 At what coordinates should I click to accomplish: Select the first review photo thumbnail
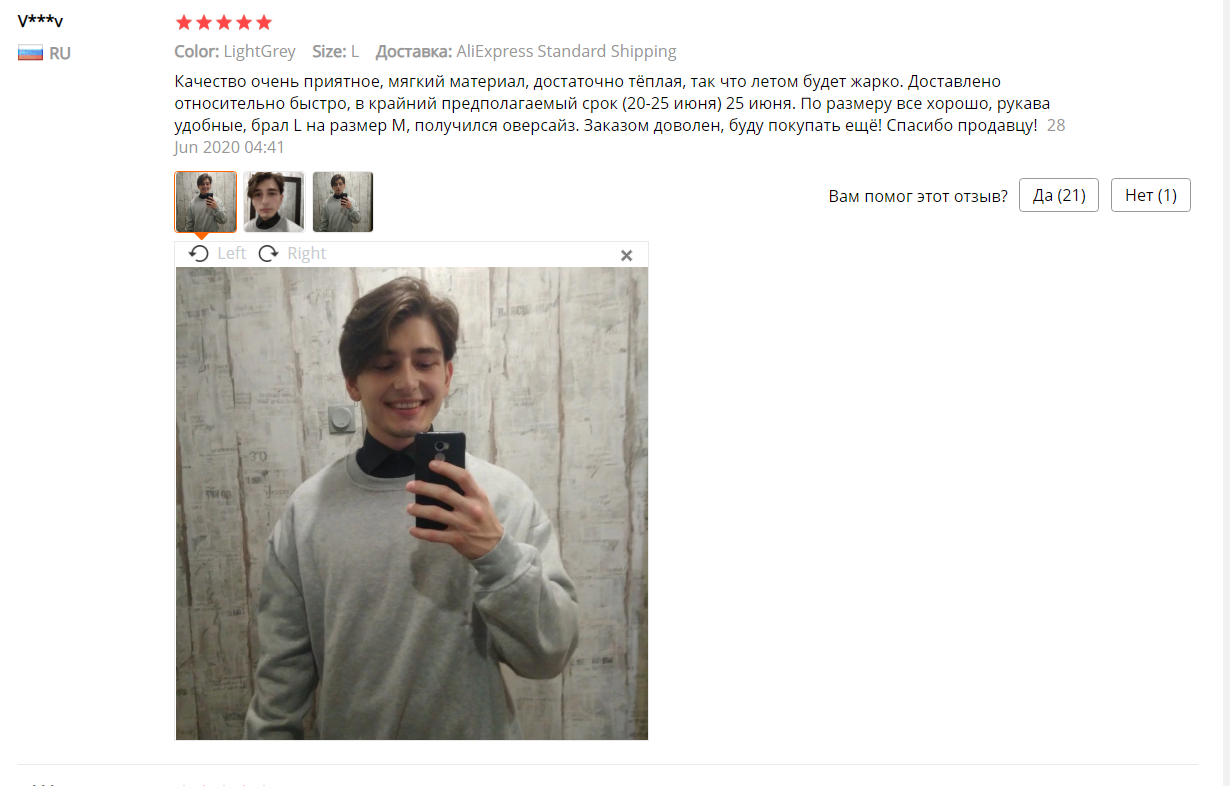coord(206,202)
